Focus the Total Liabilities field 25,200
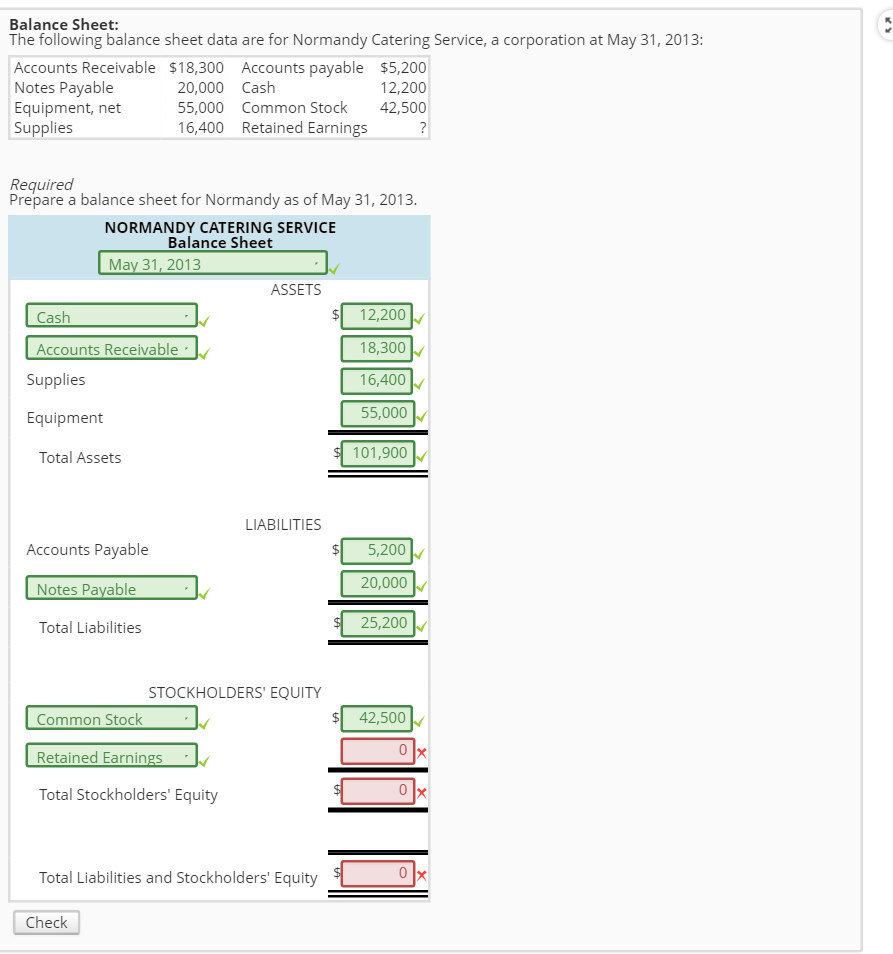 [377, 623]
